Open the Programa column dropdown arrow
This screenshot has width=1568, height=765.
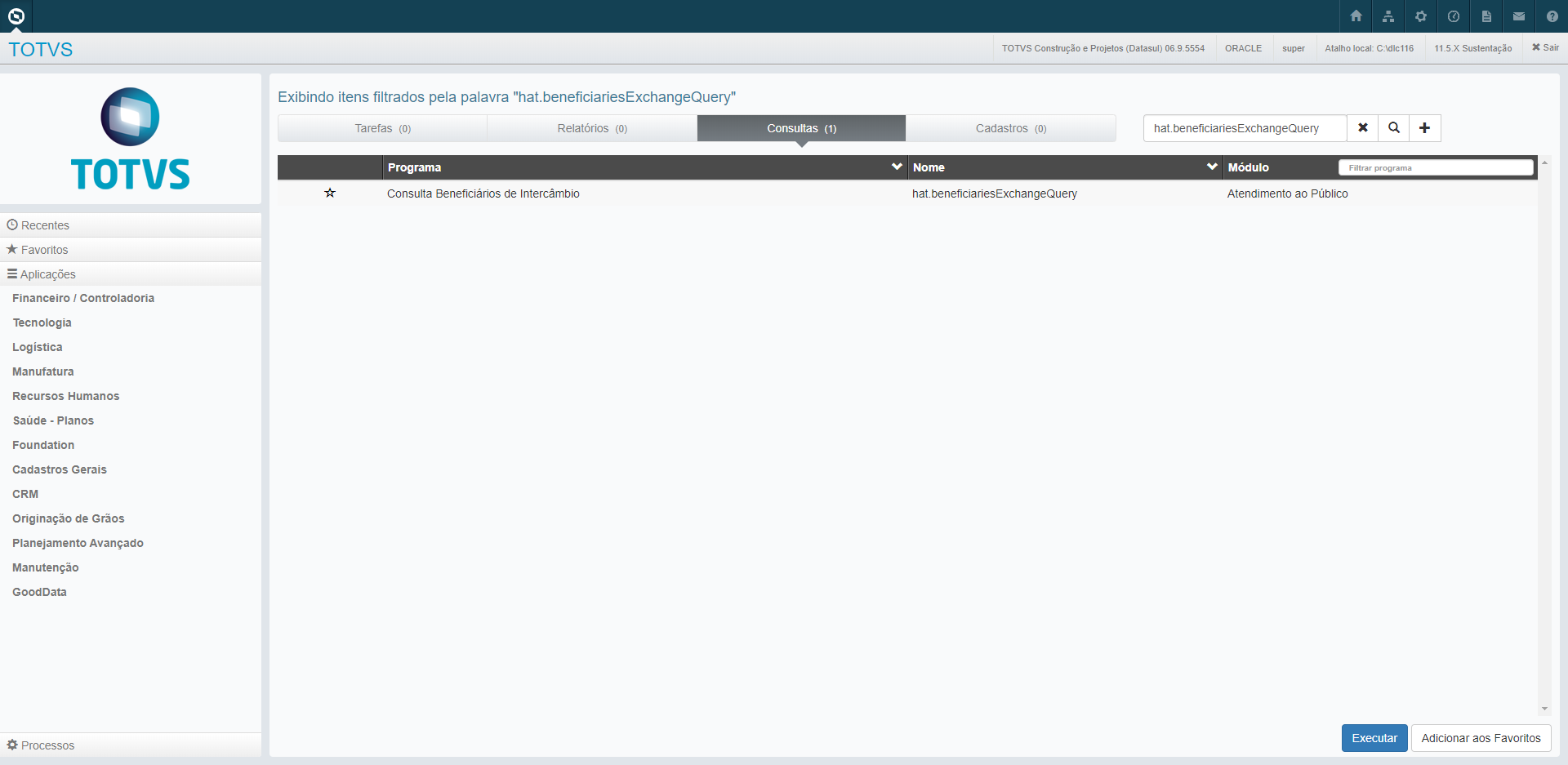coord(897,167)
